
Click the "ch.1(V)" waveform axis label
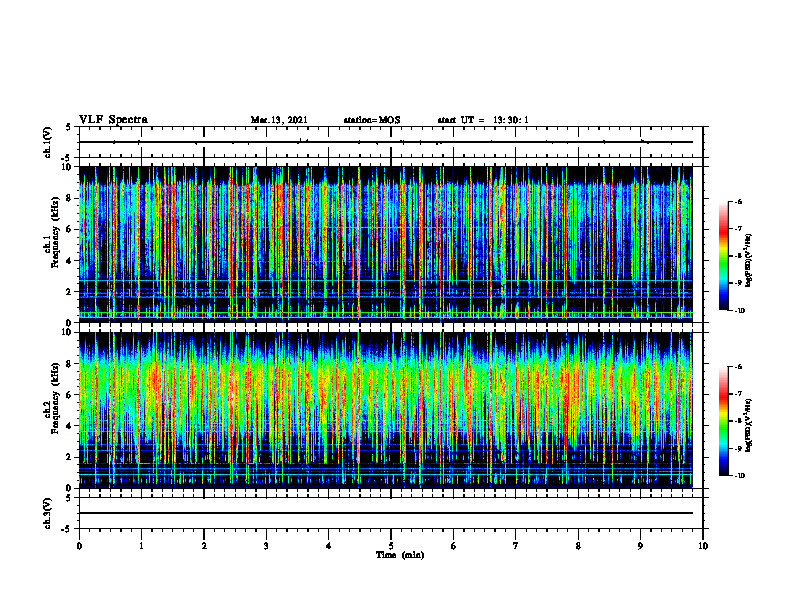click(x=48, y=142)
